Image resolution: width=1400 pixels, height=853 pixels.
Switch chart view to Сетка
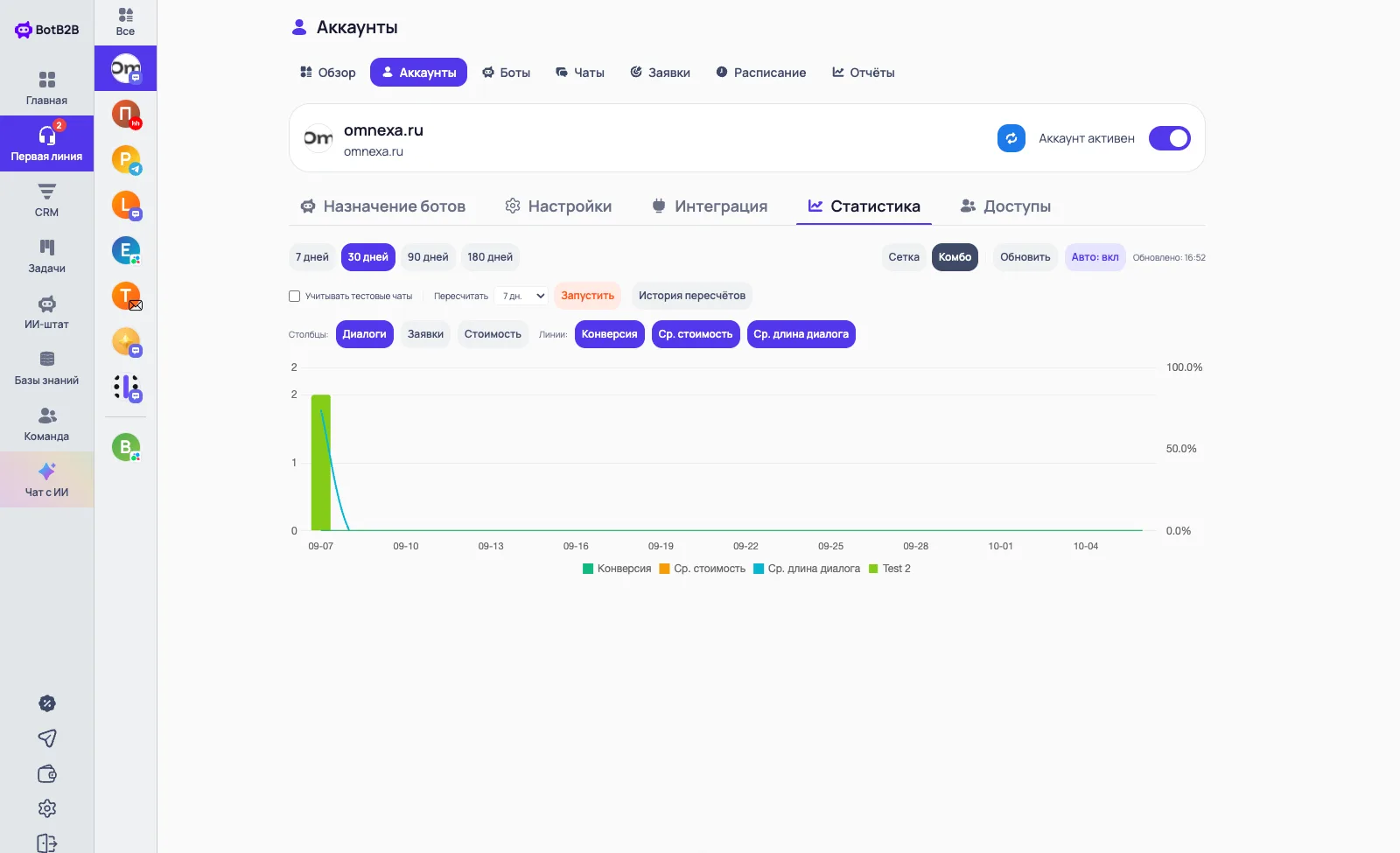coord(904,257)
